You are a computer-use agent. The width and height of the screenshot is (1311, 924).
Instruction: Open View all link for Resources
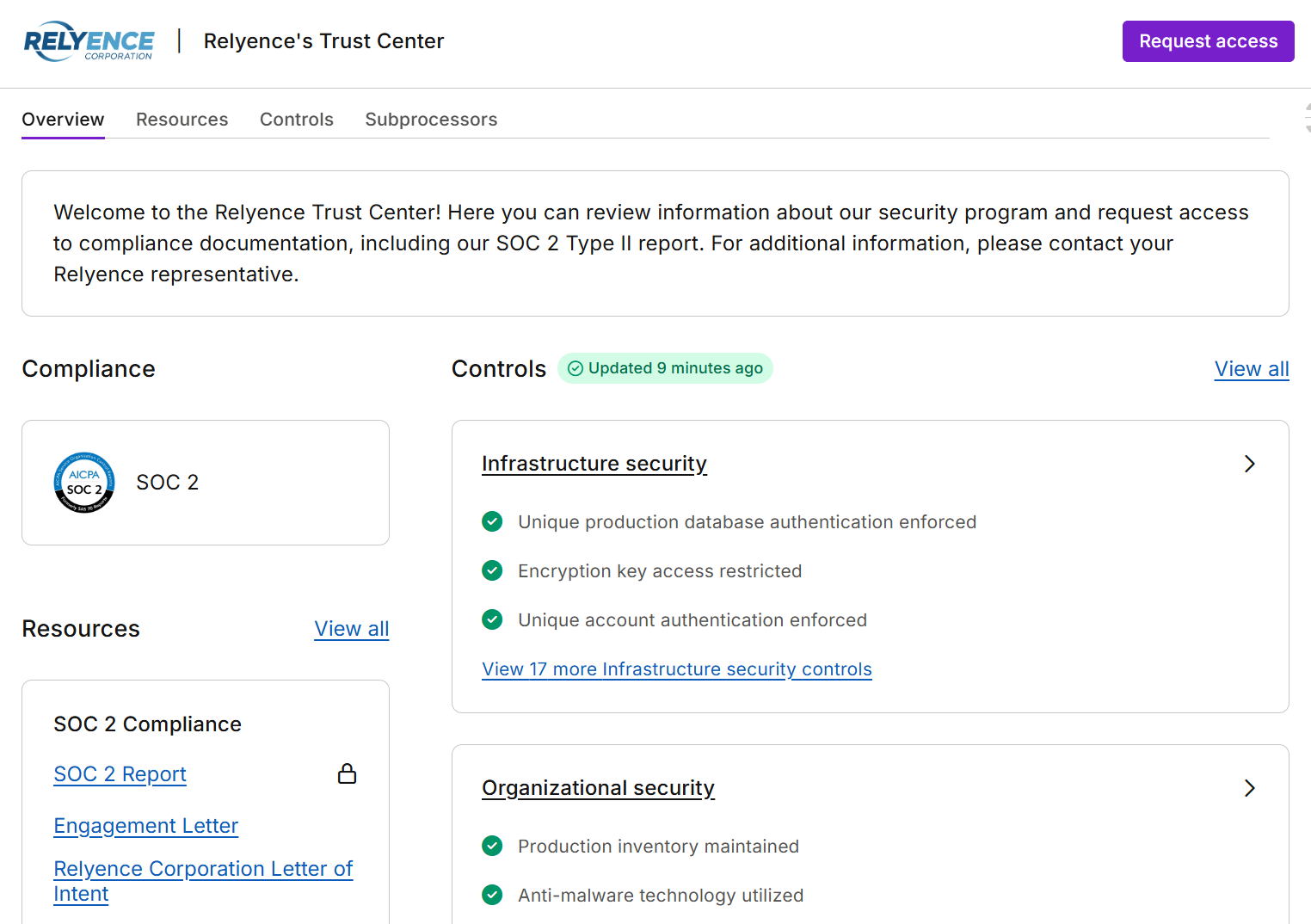pos(352,629)
